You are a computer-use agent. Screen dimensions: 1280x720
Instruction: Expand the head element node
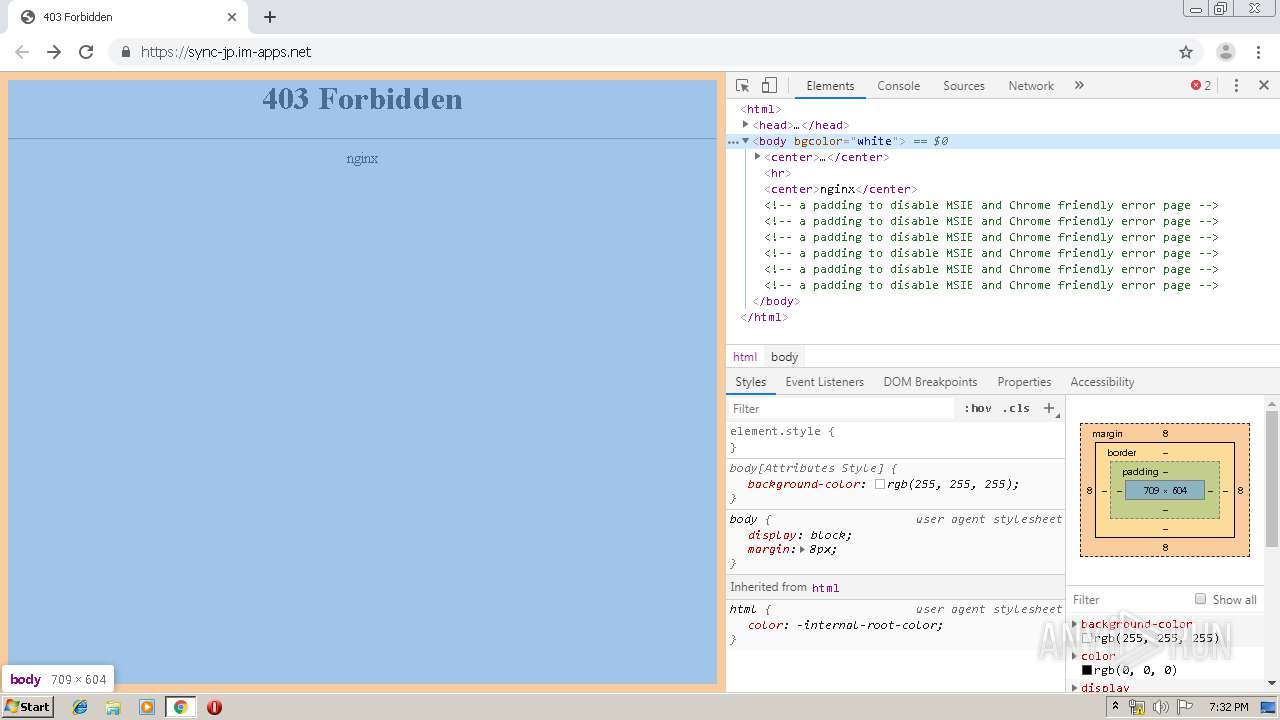tap(746, 125)
